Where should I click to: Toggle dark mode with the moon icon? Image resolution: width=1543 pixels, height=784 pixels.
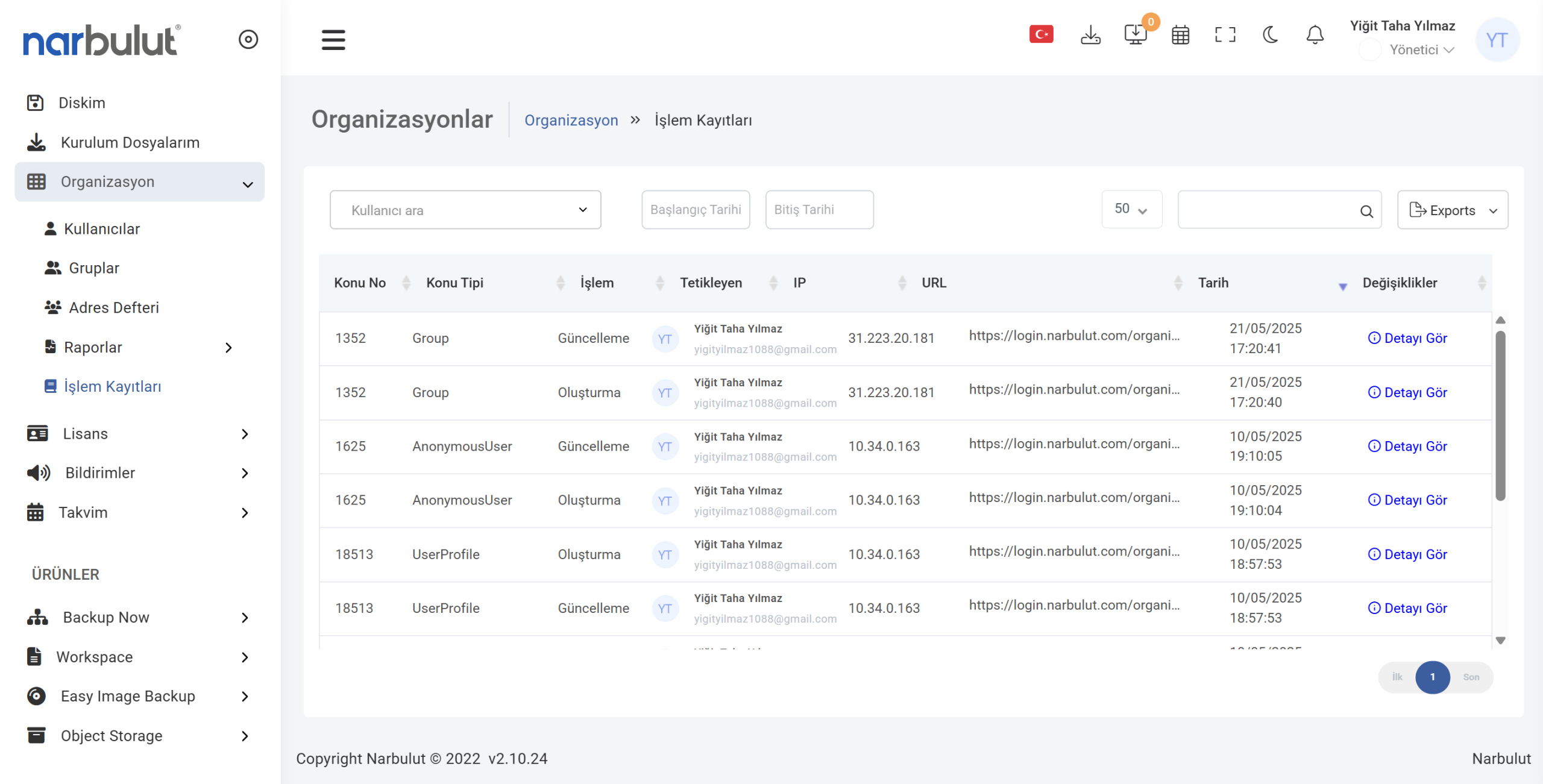[x=1270, y=35]
